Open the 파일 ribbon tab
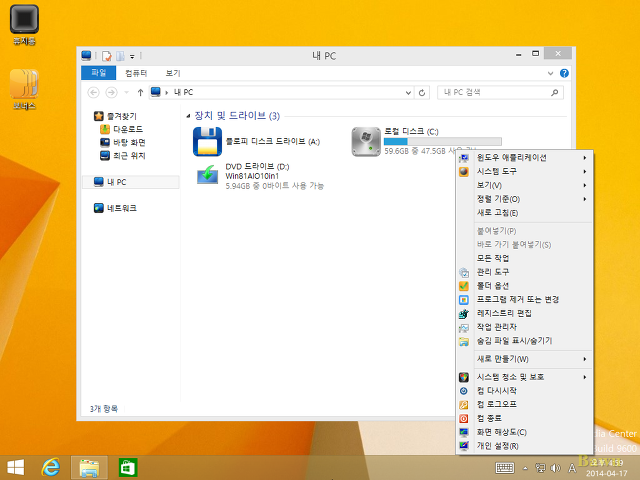This screenshot has height=480, width=640. click(98, 73)
